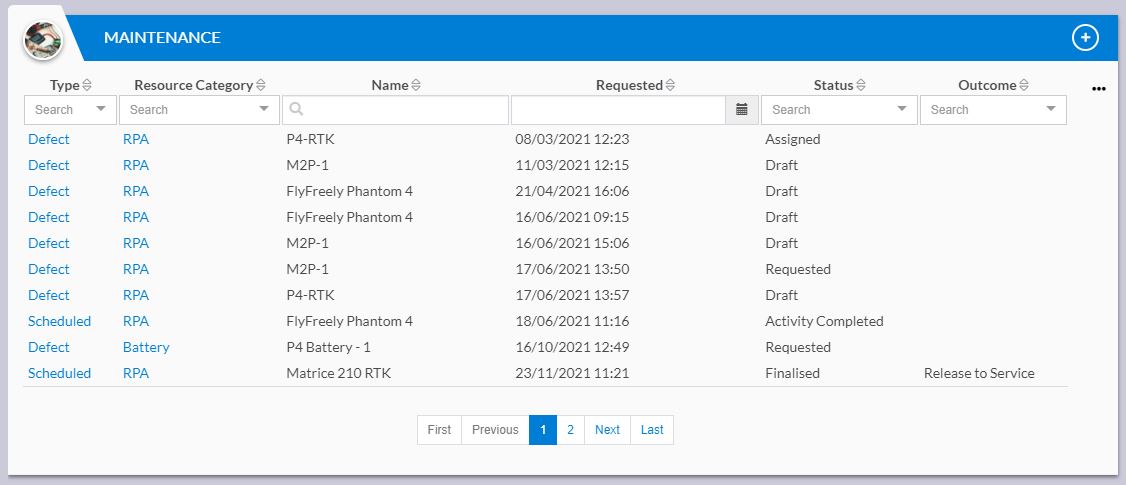Screen dimensions: 1126x485
Task: Open the Battery resource category link
Action: pyautogui.click(x=146, y=347)
